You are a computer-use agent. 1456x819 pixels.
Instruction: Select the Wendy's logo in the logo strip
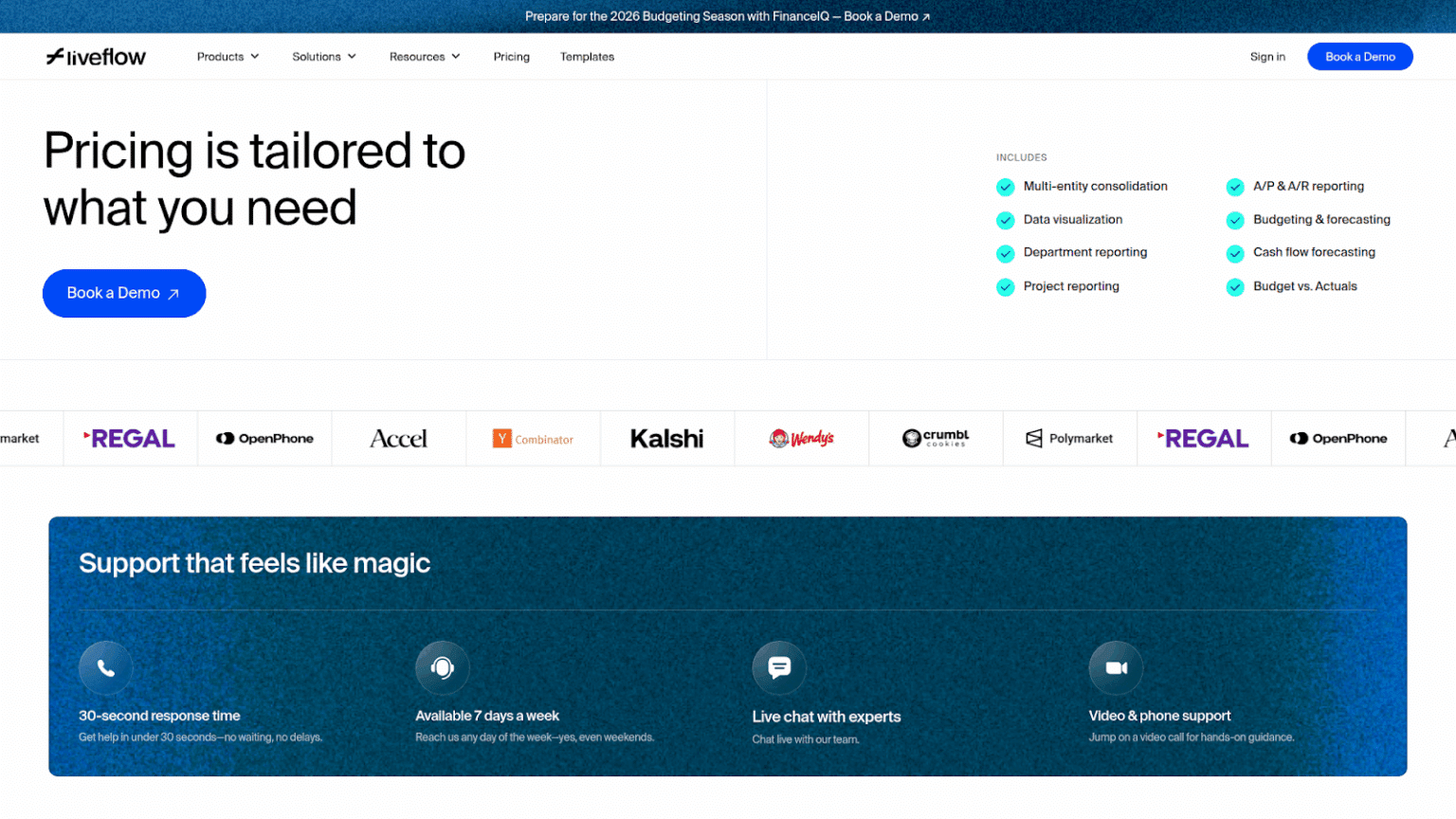coord(801,438)
